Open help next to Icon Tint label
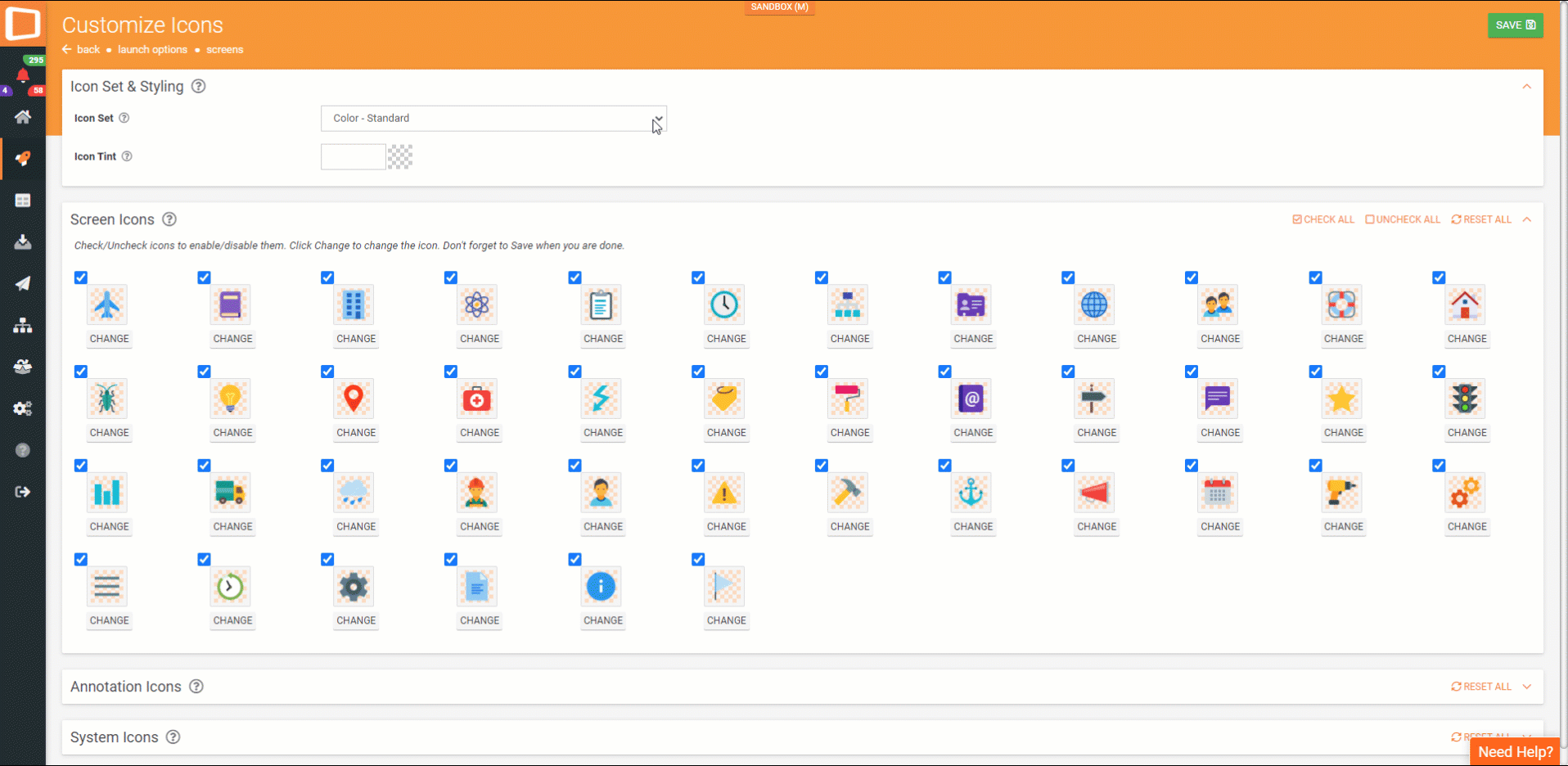1568x766 pixels. pos(127,156)
